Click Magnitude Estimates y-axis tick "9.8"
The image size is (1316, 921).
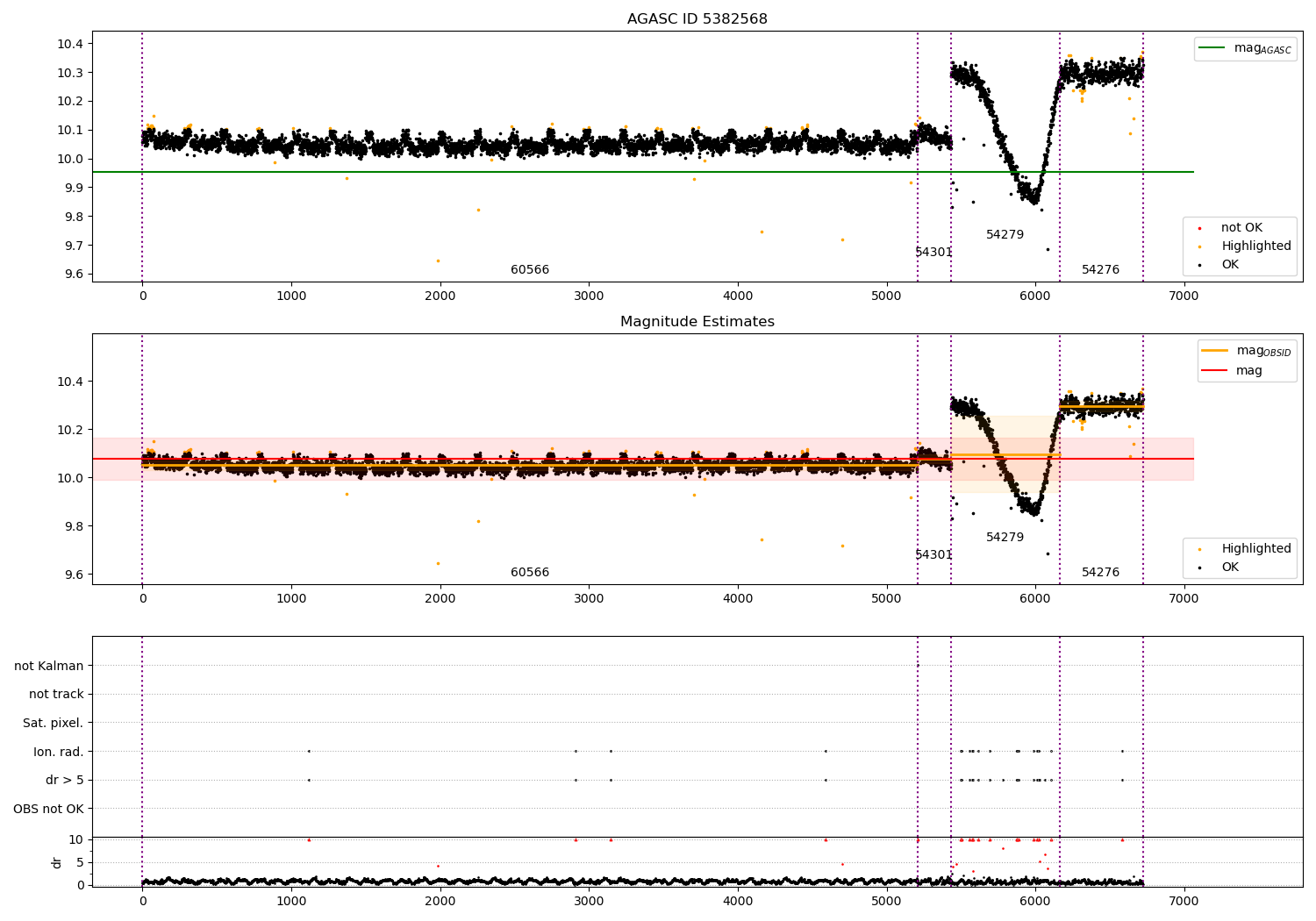pos(73,527)
